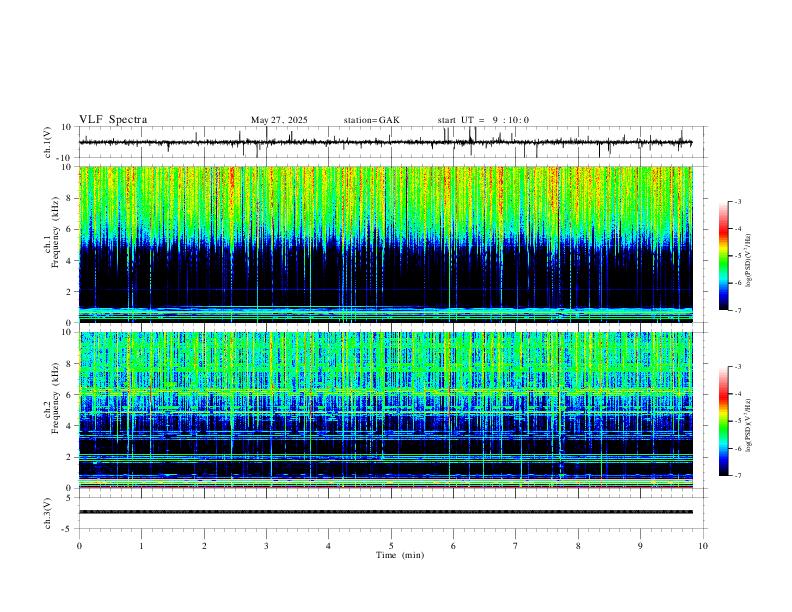Click the "6" kHz tick on ch.2 spectrogram axis
The image size is (792, 612).
[70, 394]
